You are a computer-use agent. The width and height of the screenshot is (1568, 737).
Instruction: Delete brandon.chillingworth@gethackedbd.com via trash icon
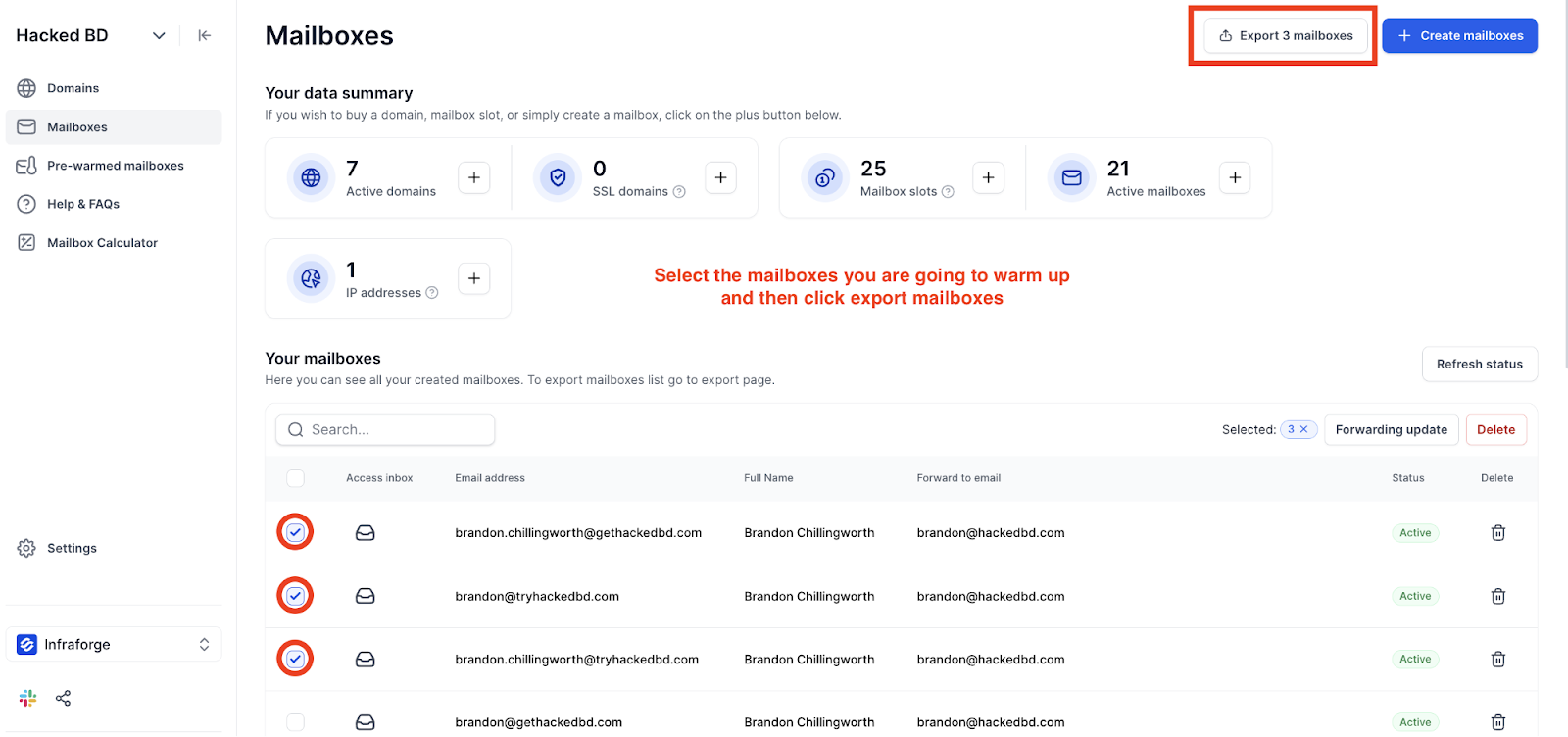1498,533
